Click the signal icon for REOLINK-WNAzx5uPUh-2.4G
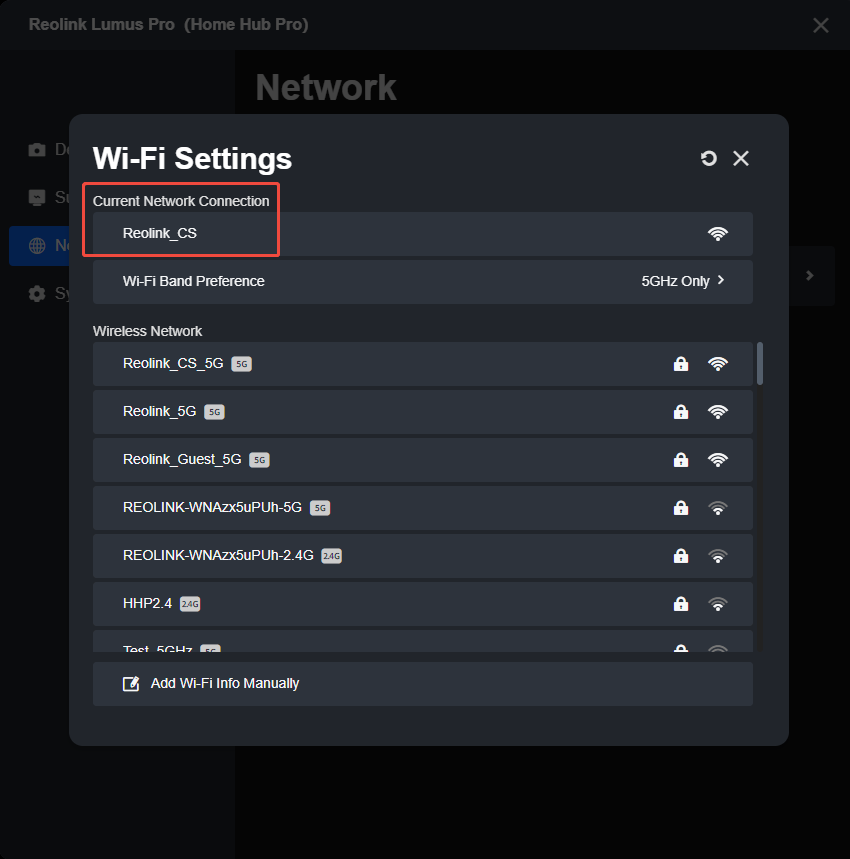Viewport: 850px width, 859px height. tap(717, 556)
